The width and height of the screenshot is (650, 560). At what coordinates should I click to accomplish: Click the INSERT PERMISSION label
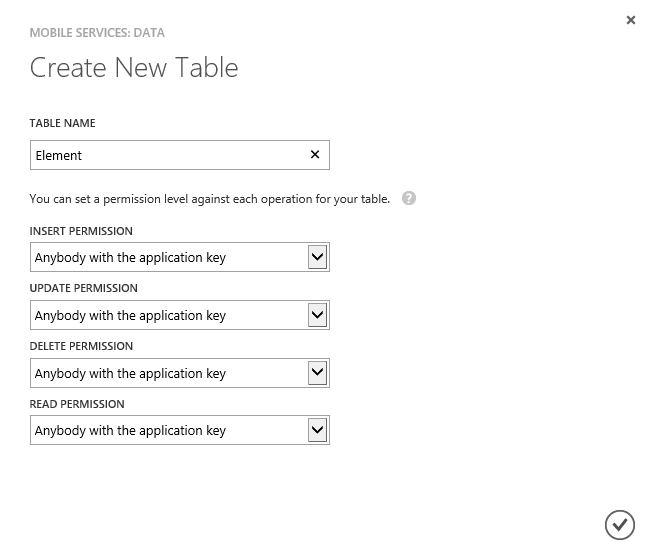[81, 231]
